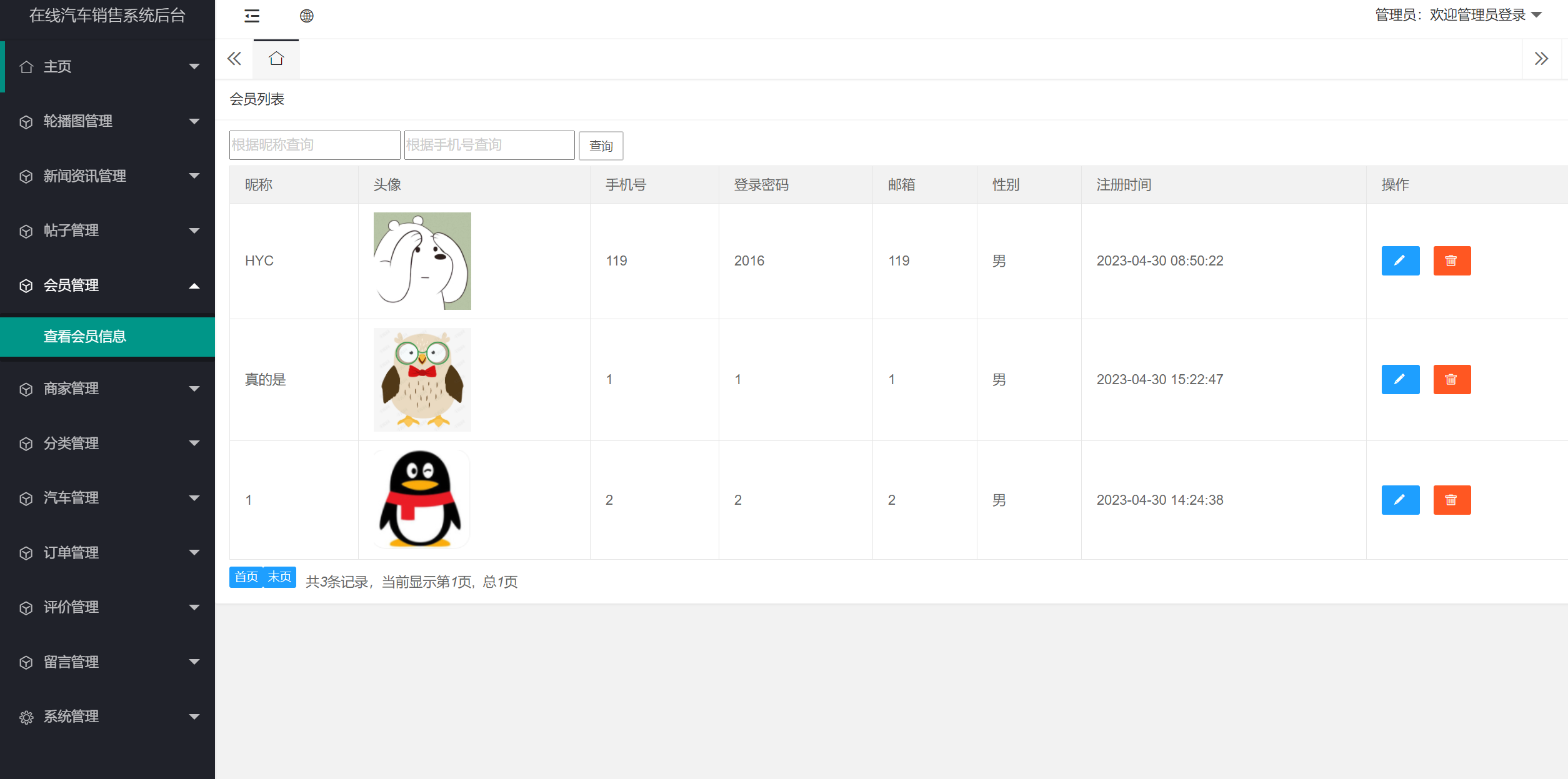Collapse the 会员管理 sidebar menu
1568x779 pixels.
tap(107, 285)
